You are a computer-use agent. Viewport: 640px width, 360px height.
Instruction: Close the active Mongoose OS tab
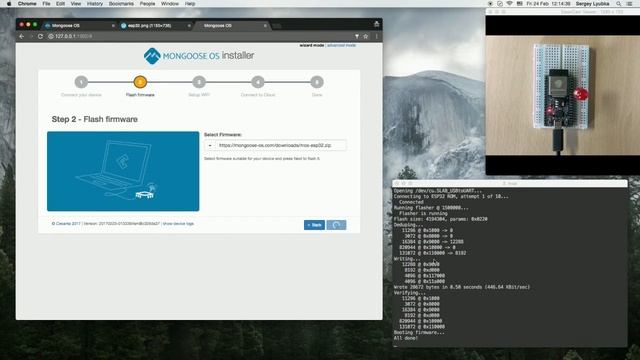[x=265, y=26]
